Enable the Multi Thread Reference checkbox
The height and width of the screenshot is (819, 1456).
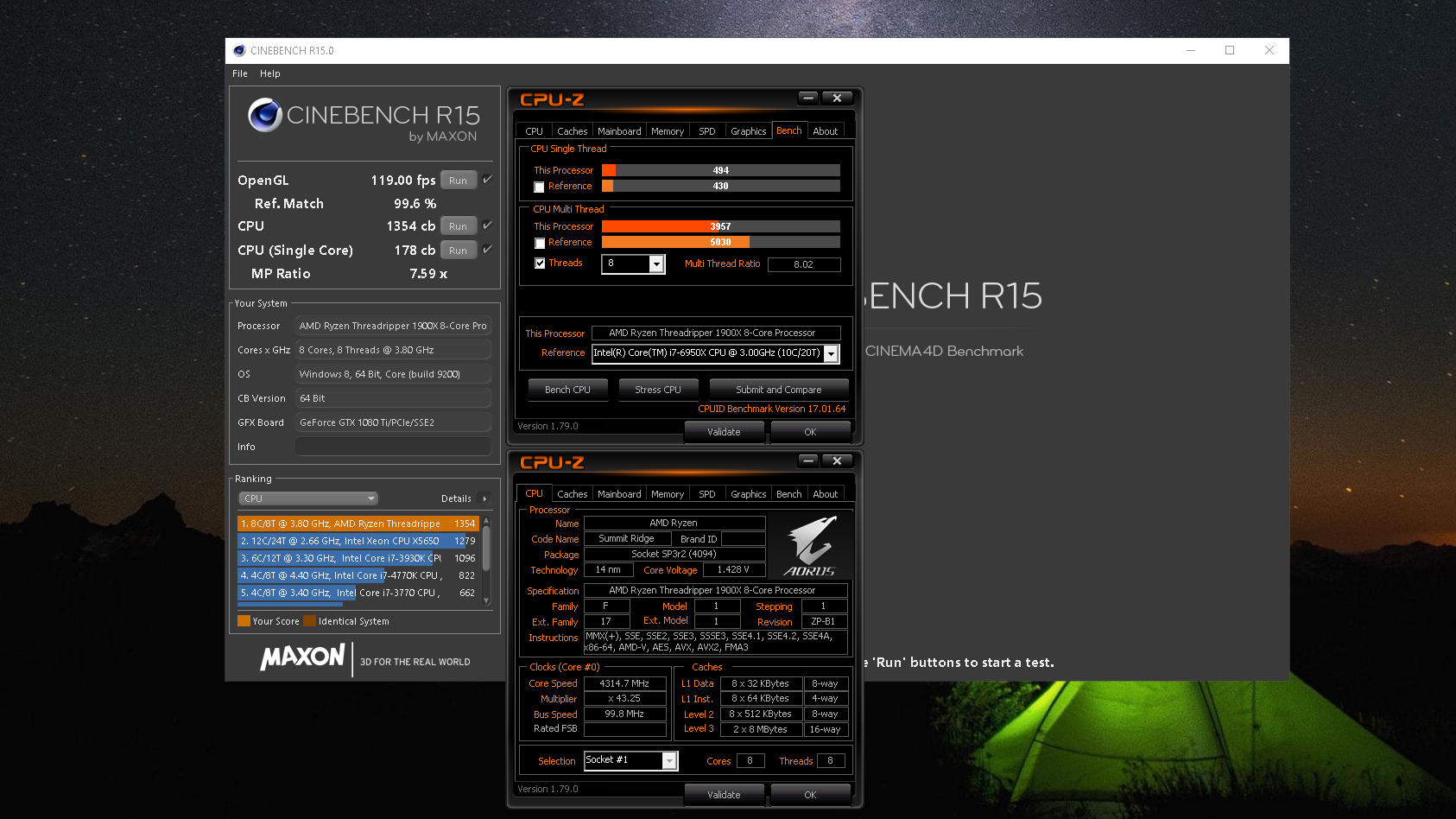[540, 244]
